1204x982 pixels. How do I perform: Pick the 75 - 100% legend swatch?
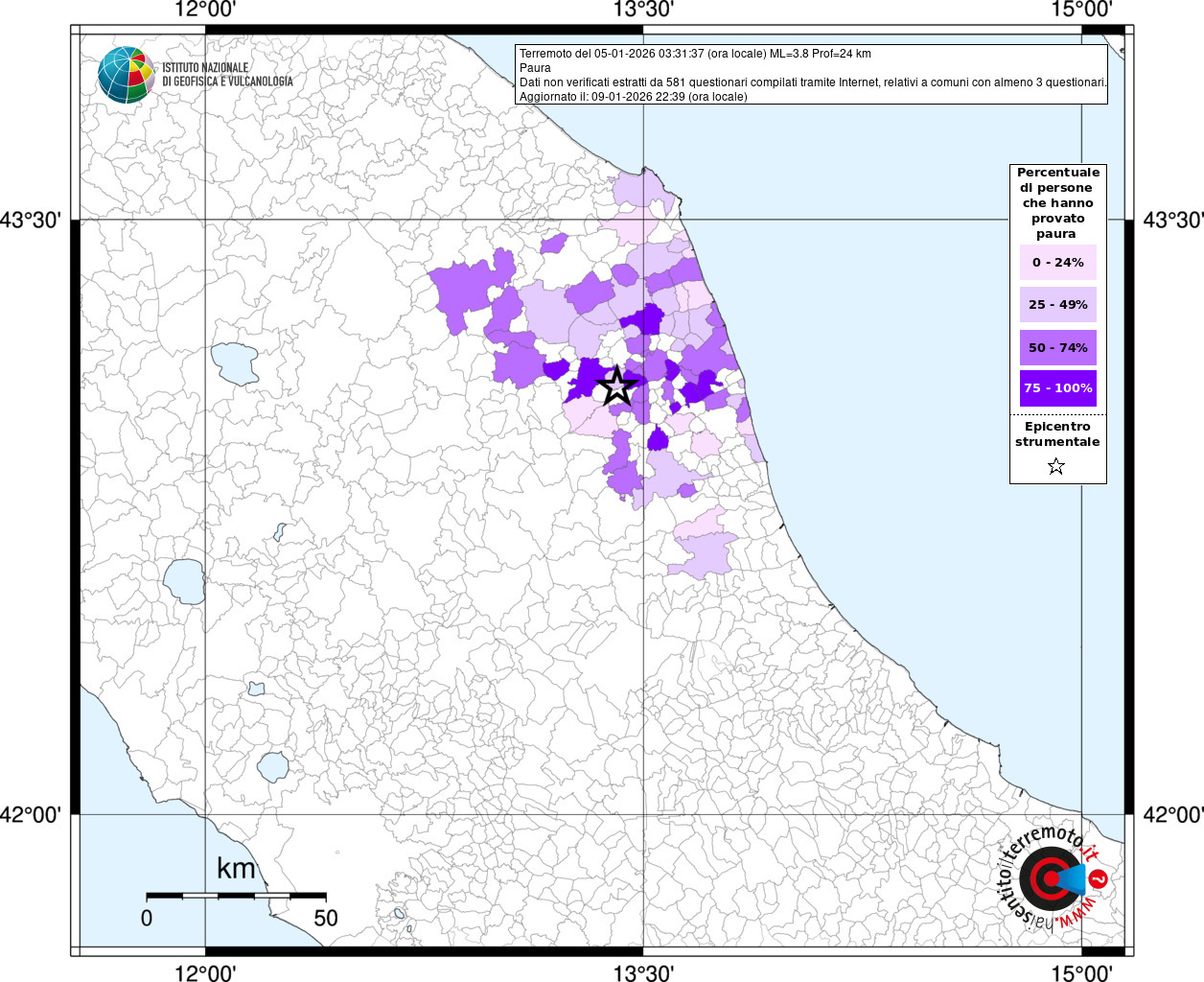1057,388
